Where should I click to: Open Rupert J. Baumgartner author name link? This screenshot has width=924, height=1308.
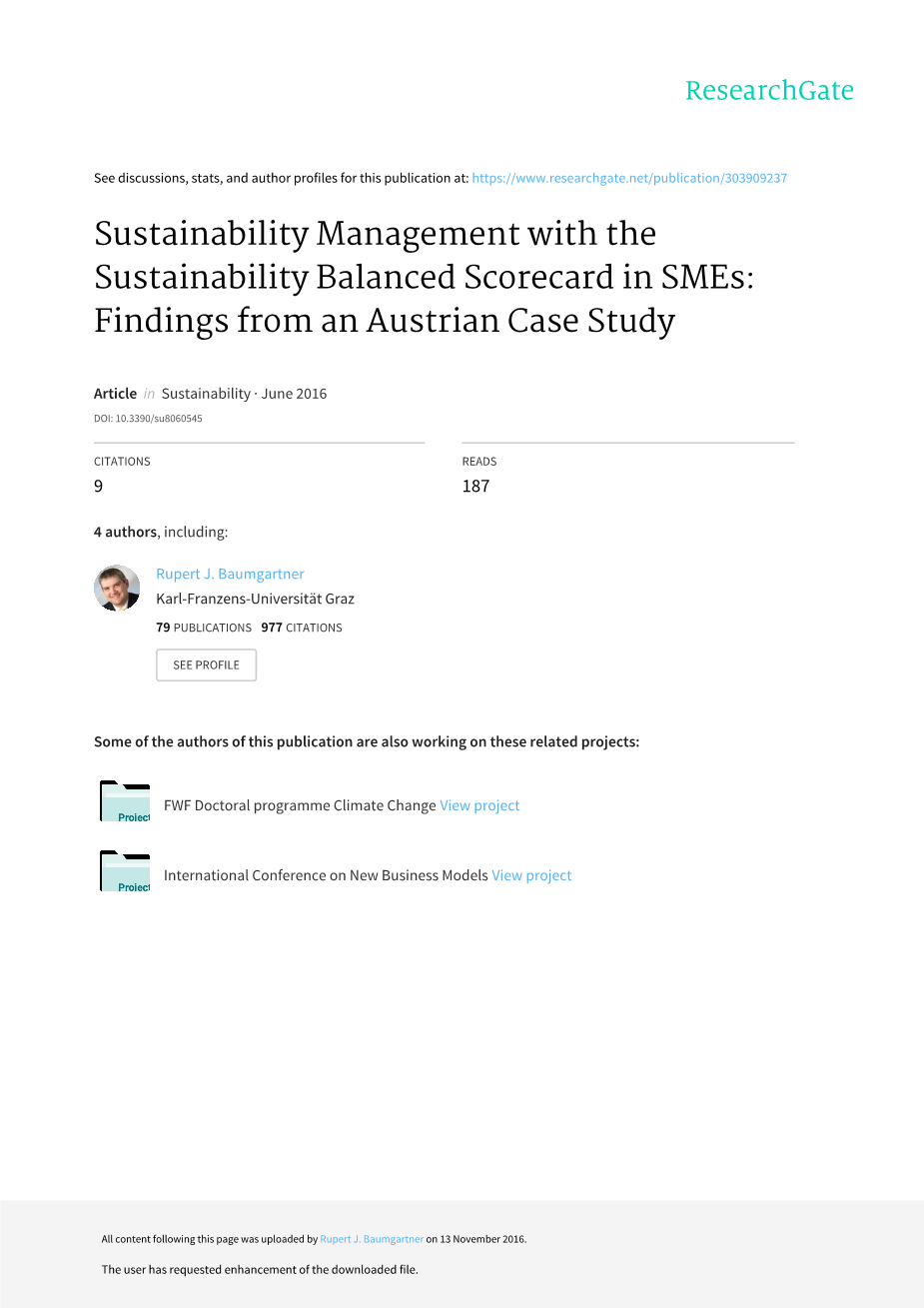click(230, 574)
